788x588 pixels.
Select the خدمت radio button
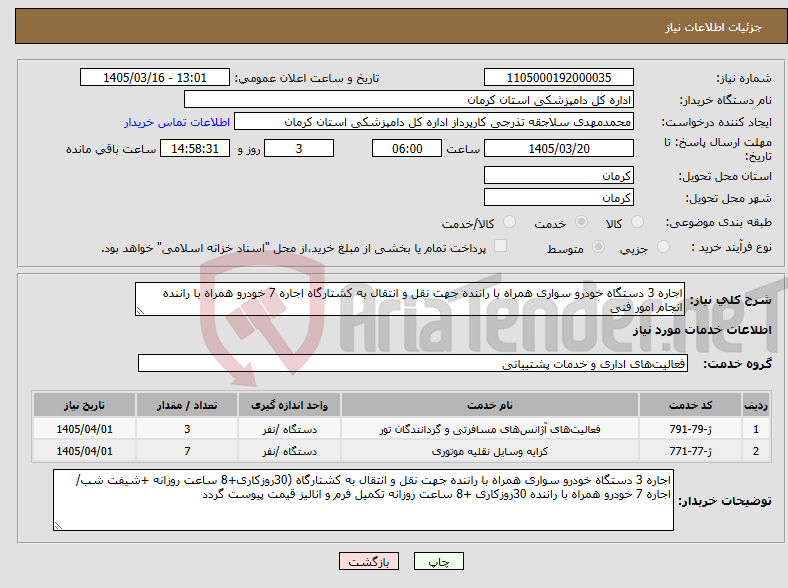tap(581, 222)
